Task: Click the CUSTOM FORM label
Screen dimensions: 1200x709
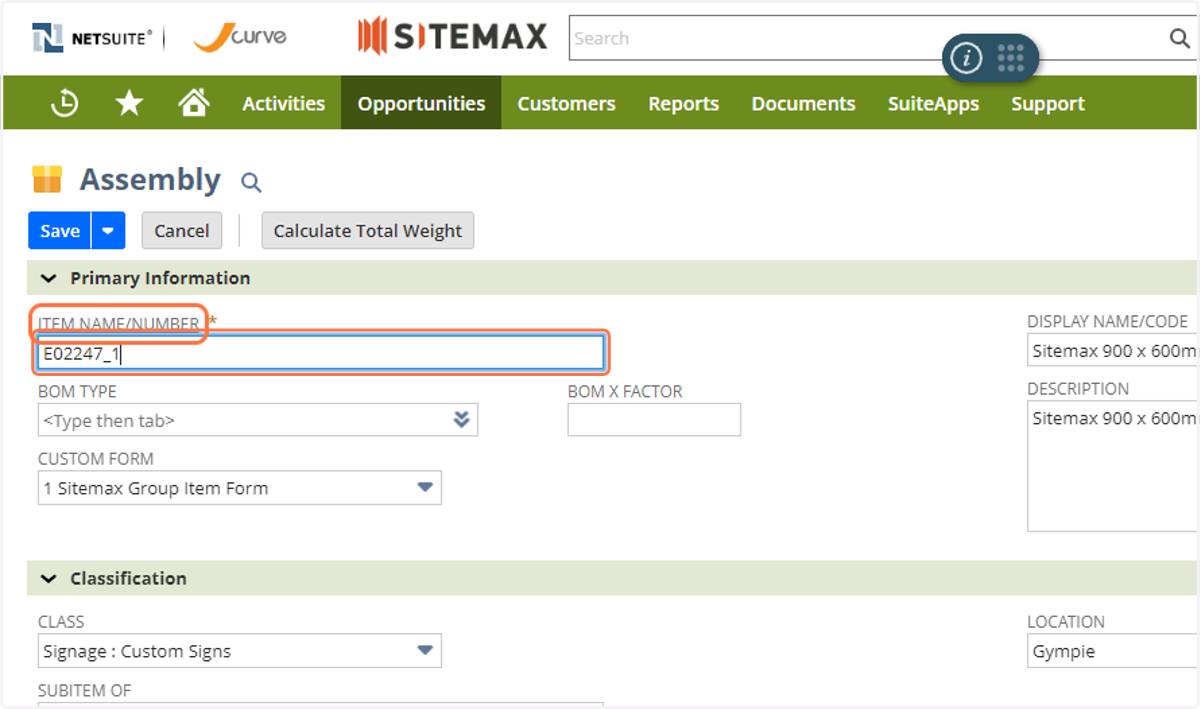Action: pos(96,459)
